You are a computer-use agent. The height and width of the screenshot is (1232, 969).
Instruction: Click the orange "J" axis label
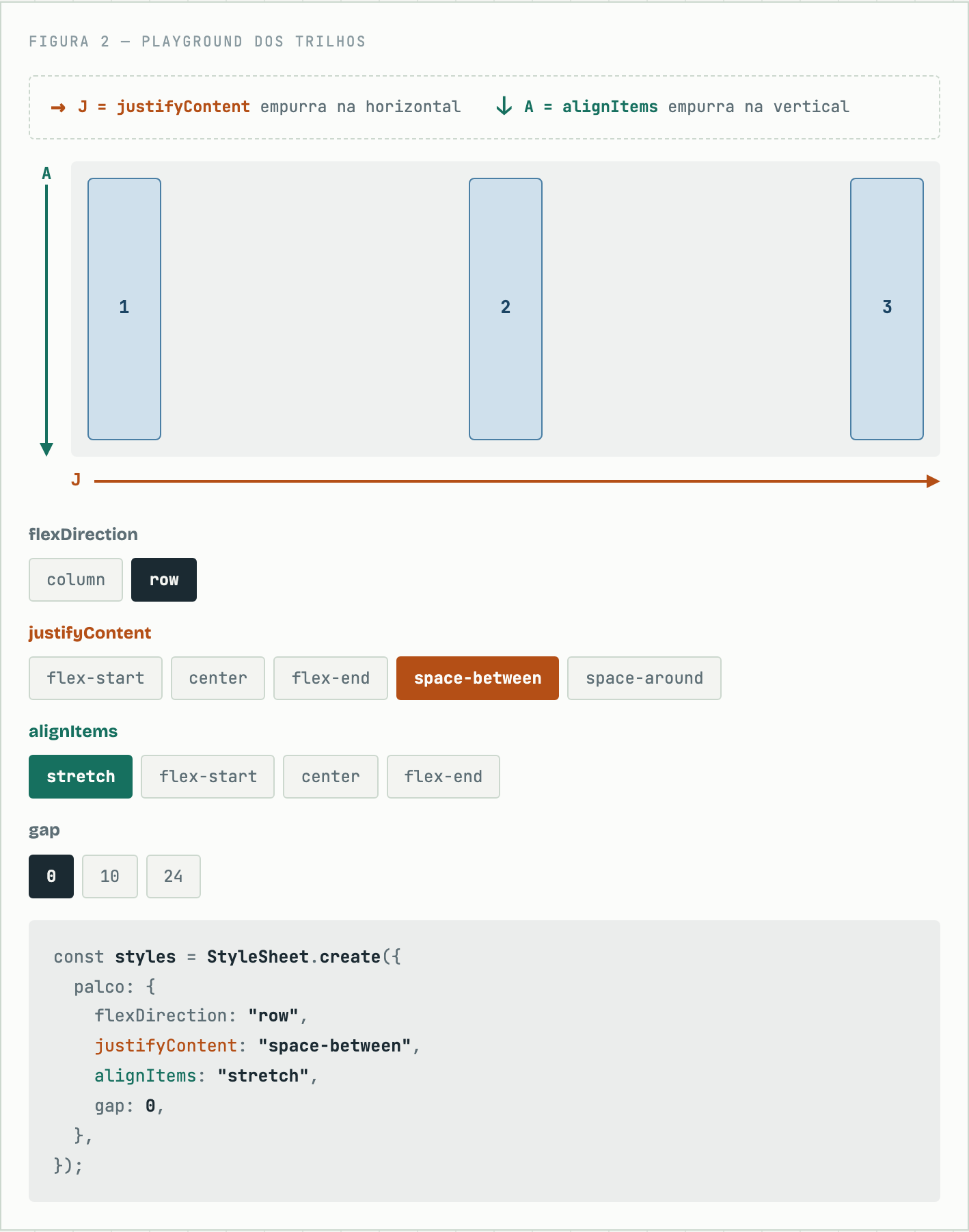(76, 480)
